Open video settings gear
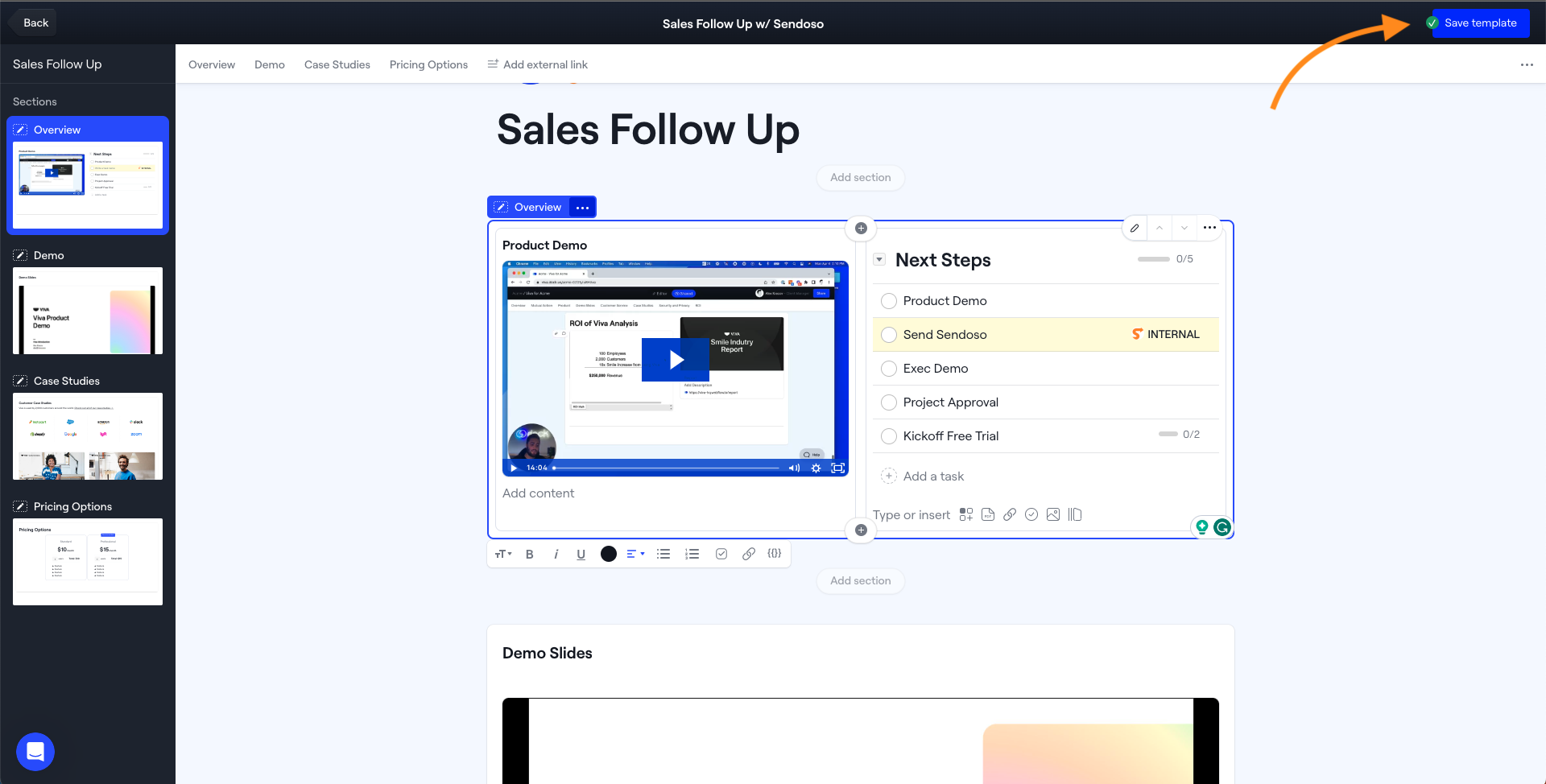Viewport: 1546px width, 784px height. [816, 468]
